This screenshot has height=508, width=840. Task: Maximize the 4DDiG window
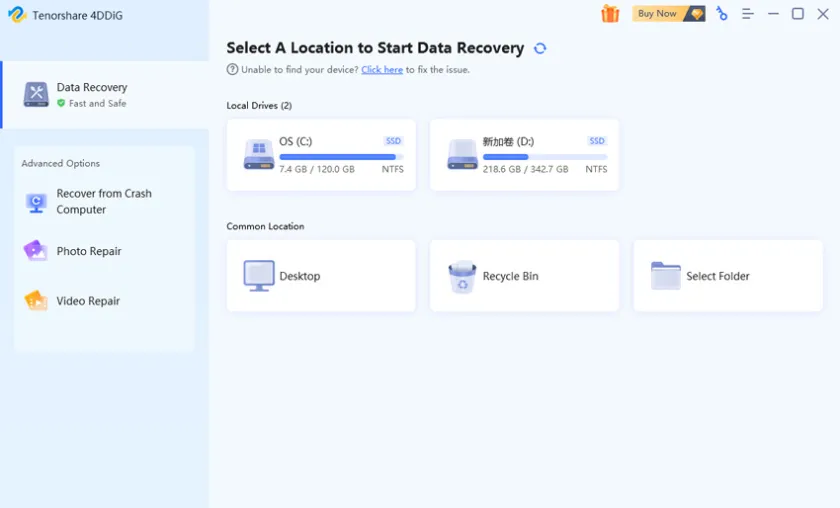tap(797, 14)
